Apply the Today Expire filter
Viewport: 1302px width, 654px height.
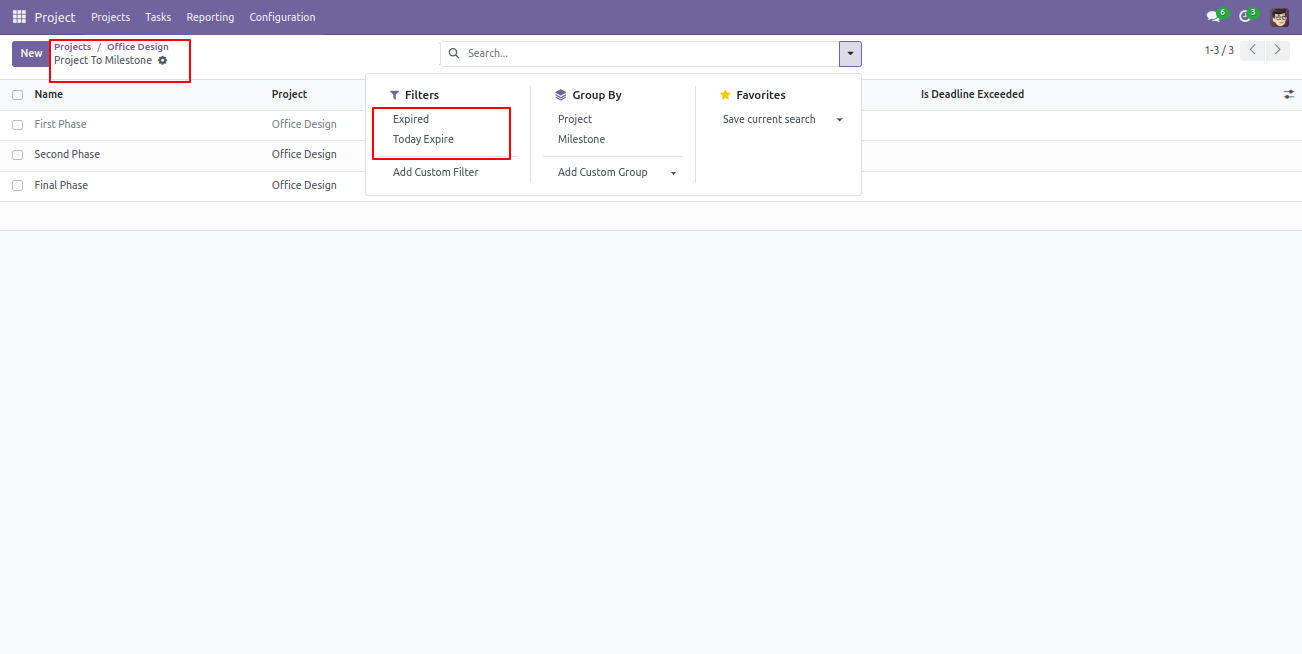click(423, 139)
